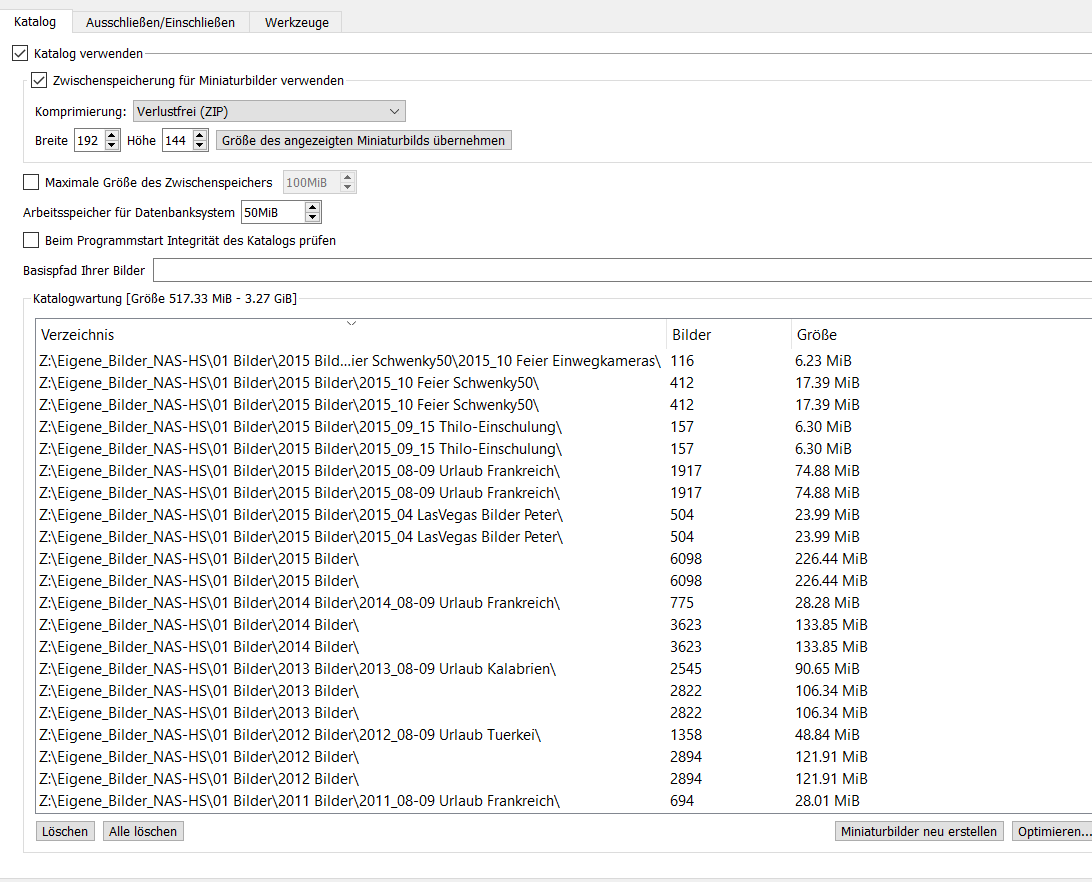Increase Arbeitsspeicher für Datenbanksystem value
1092x882 pixels.
click(313, 207)
